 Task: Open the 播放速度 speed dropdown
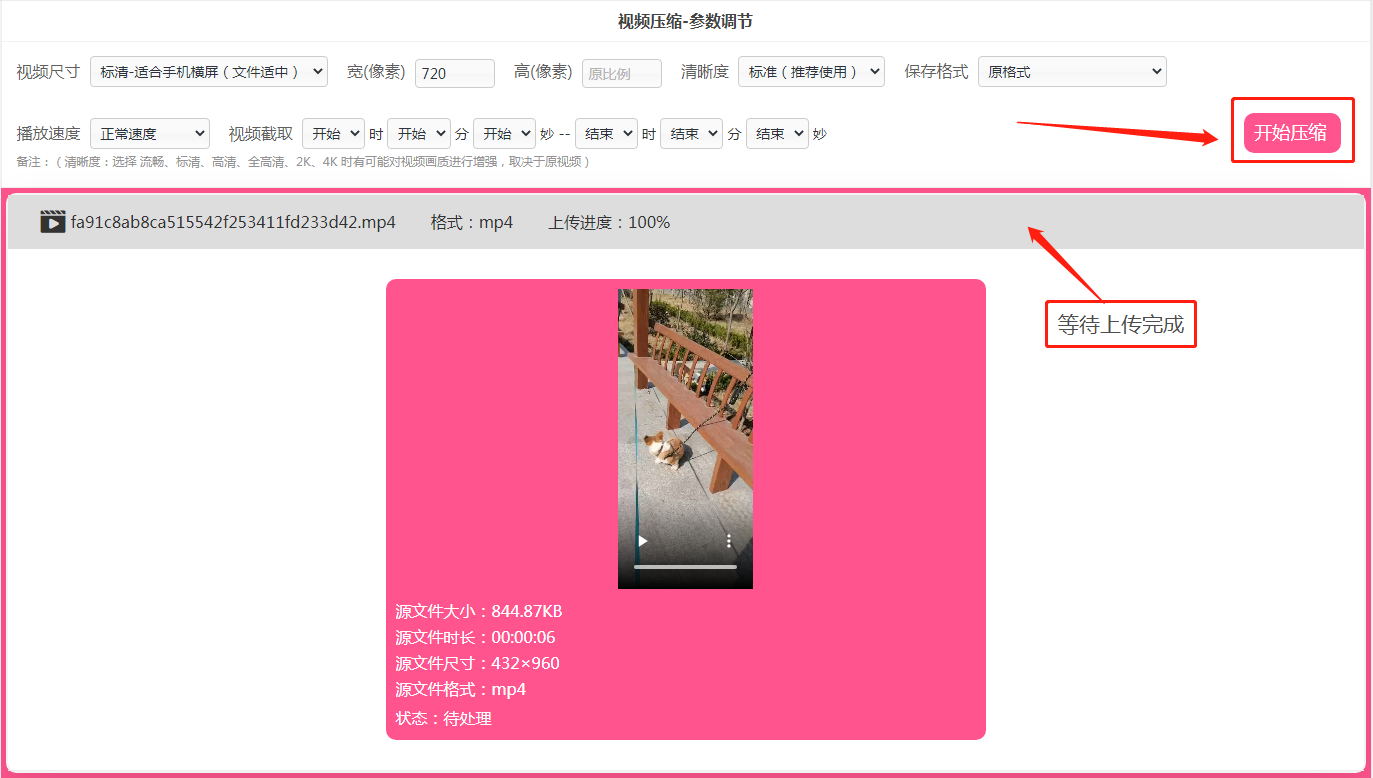(x=150, y=133)
